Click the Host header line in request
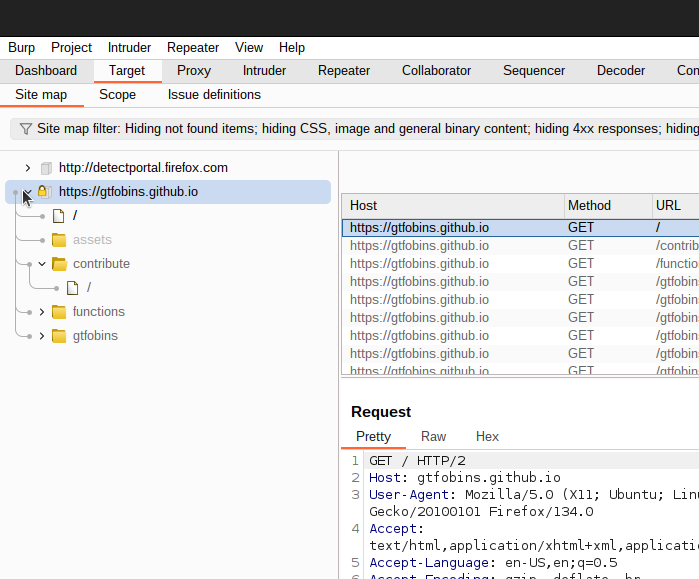 [x=465, y=478]
